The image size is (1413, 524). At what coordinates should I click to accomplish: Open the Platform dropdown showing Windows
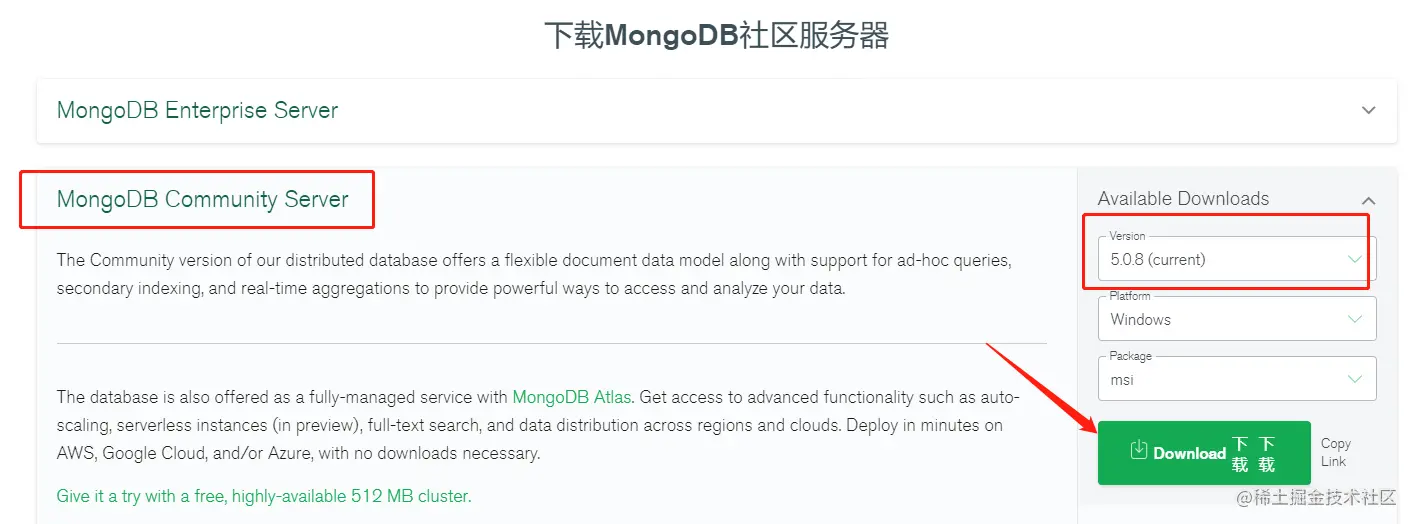(x=1227, y=320)
